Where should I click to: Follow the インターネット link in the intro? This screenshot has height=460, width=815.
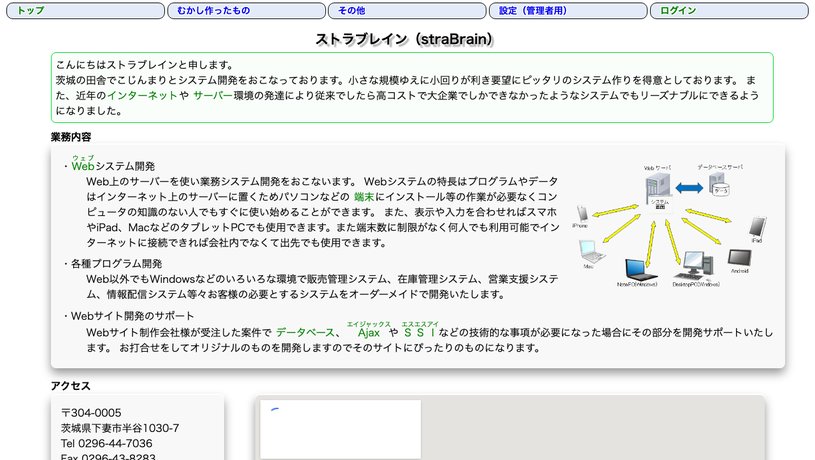[142, 96]
